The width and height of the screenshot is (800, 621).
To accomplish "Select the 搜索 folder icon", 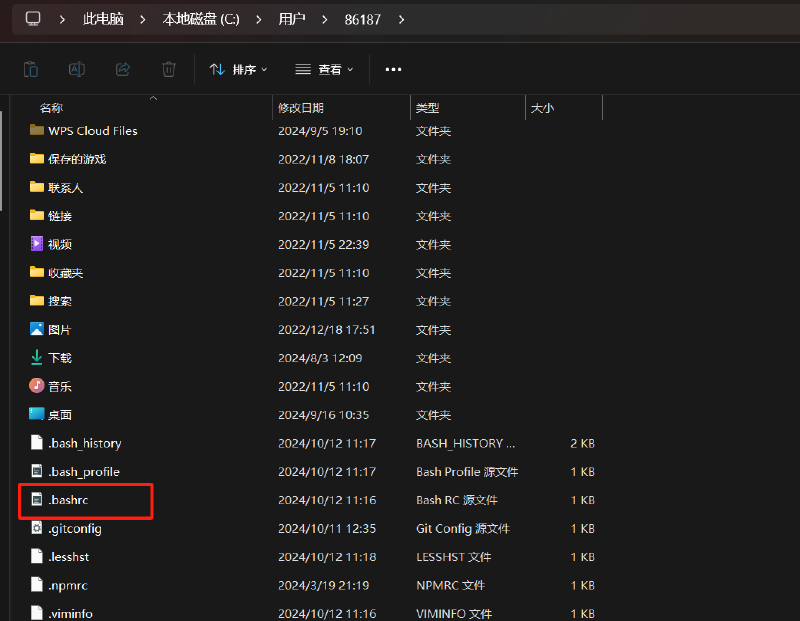I will click(37, 301).
